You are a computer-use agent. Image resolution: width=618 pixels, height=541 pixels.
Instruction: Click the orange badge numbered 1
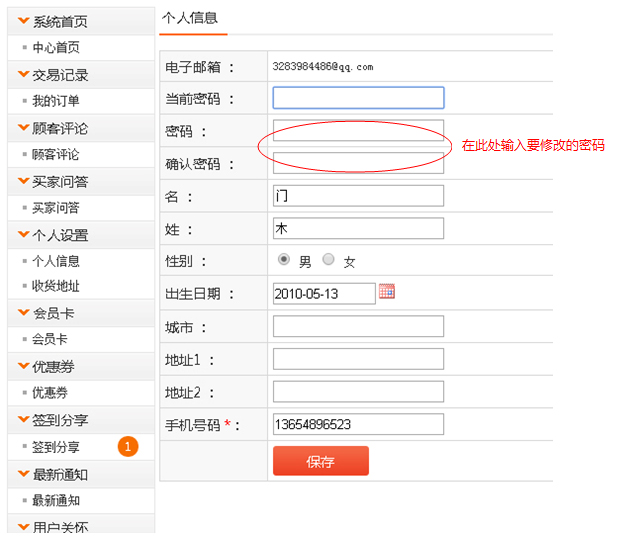(127, 447)
